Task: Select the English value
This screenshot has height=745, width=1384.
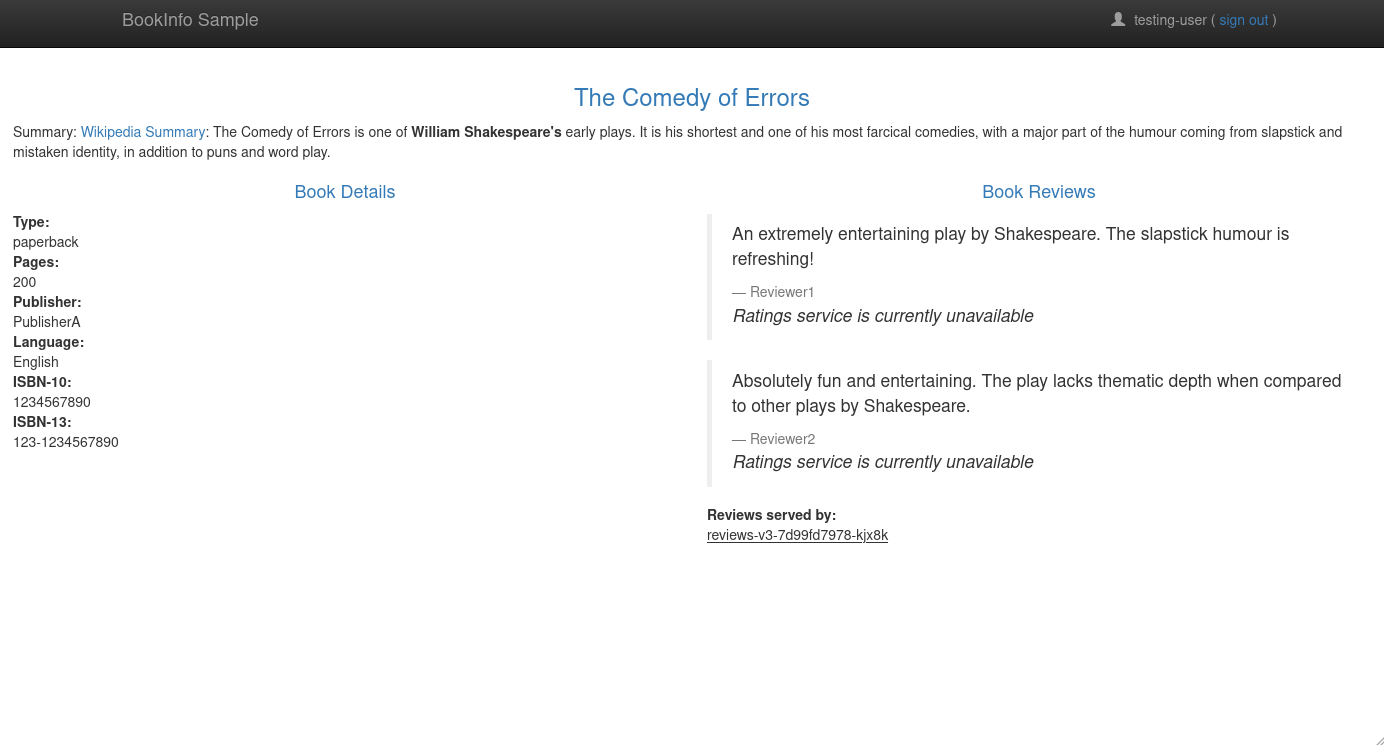Action: click(36, 362)
